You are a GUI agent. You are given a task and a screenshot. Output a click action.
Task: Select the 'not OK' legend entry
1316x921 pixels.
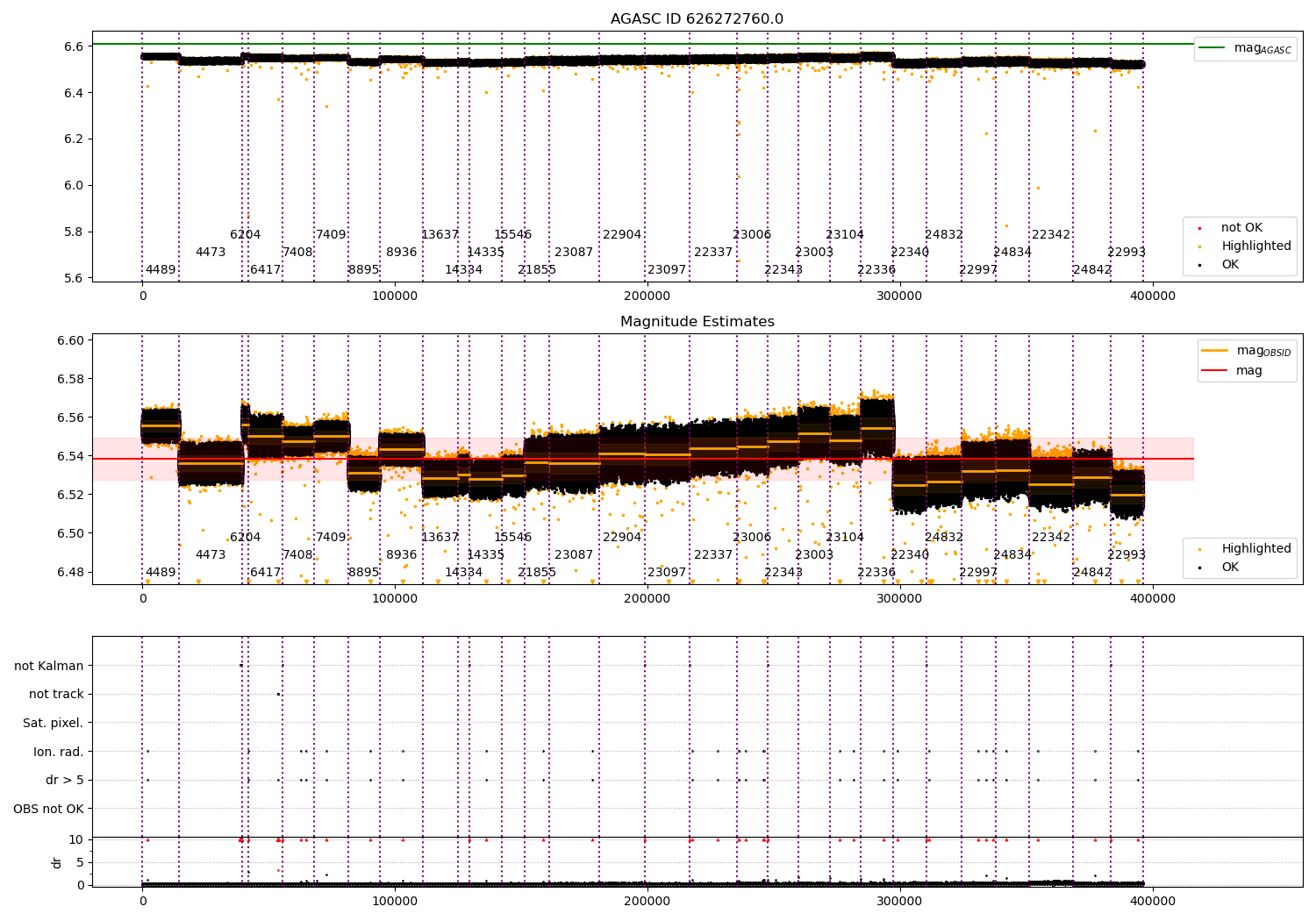(1241, 228)
